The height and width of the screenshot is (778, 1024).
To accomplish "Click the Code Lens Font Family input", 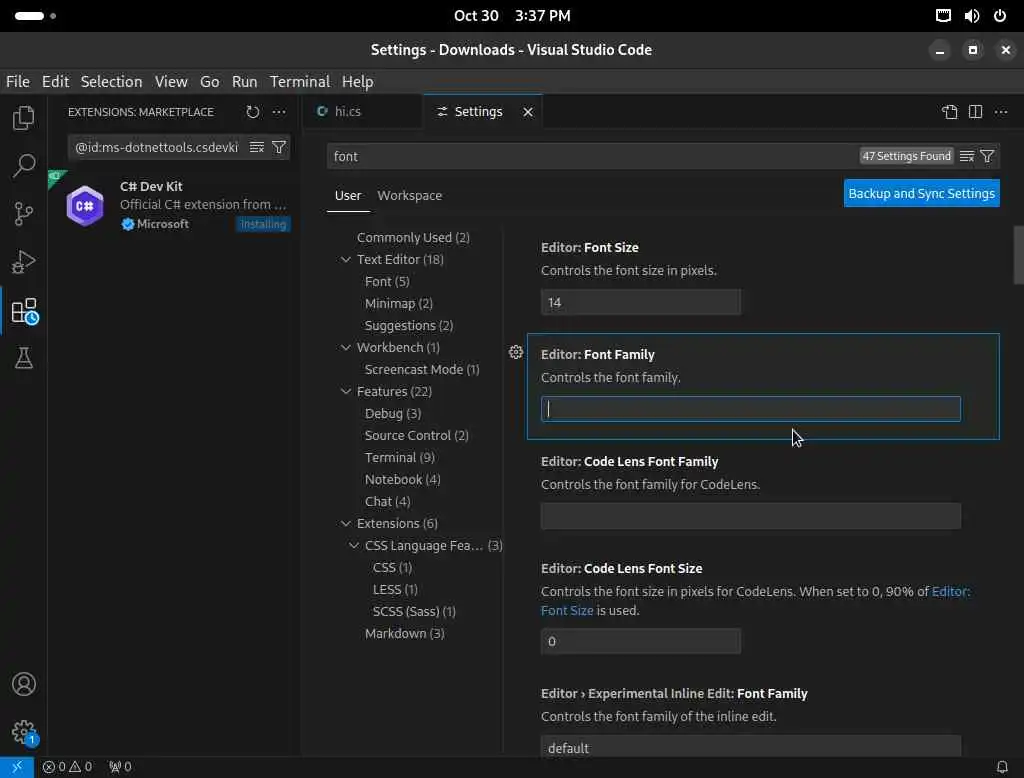I will pyautogui.click(x=750, y=516).
